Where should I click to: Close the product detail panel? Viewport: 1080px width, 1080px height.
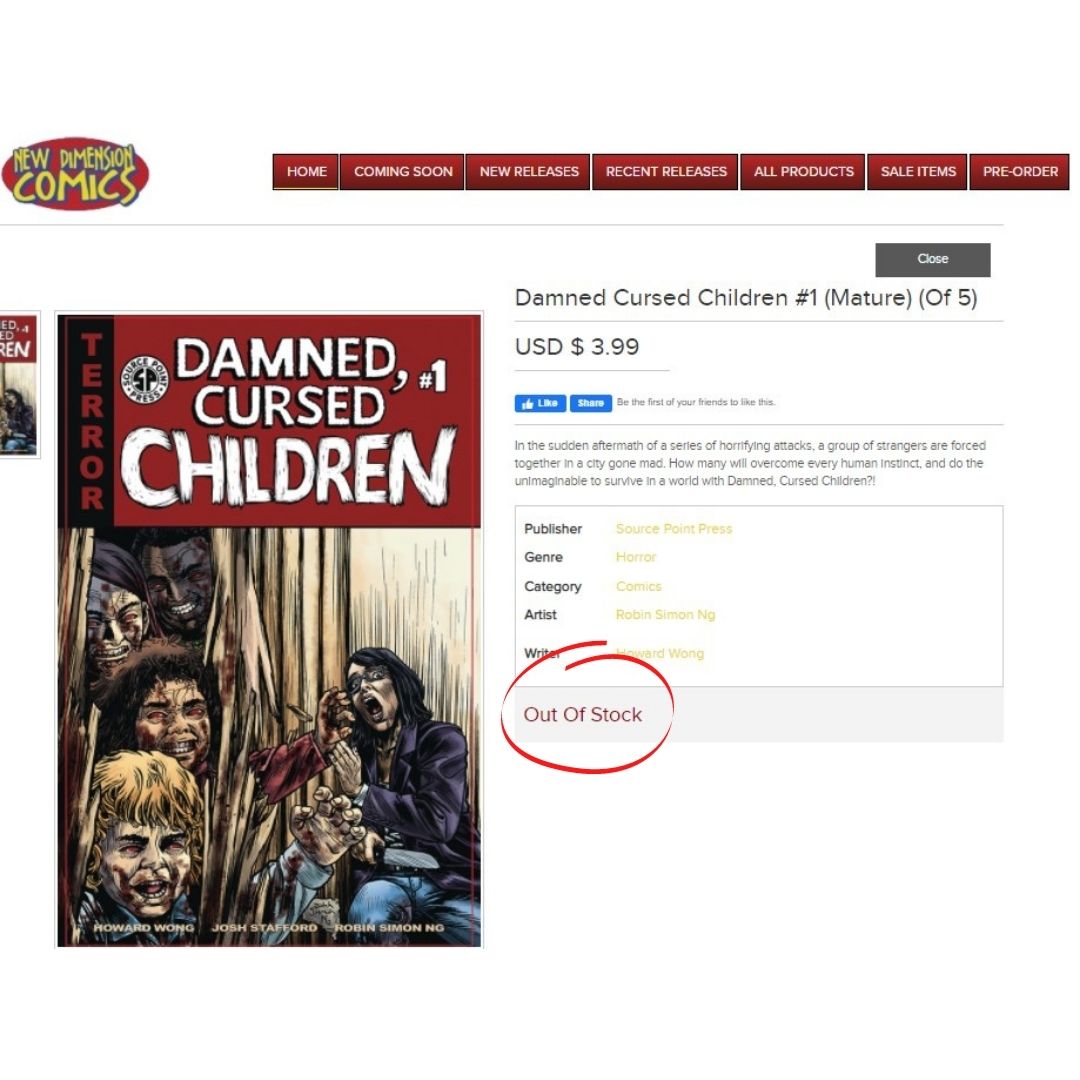coord(933,260)
